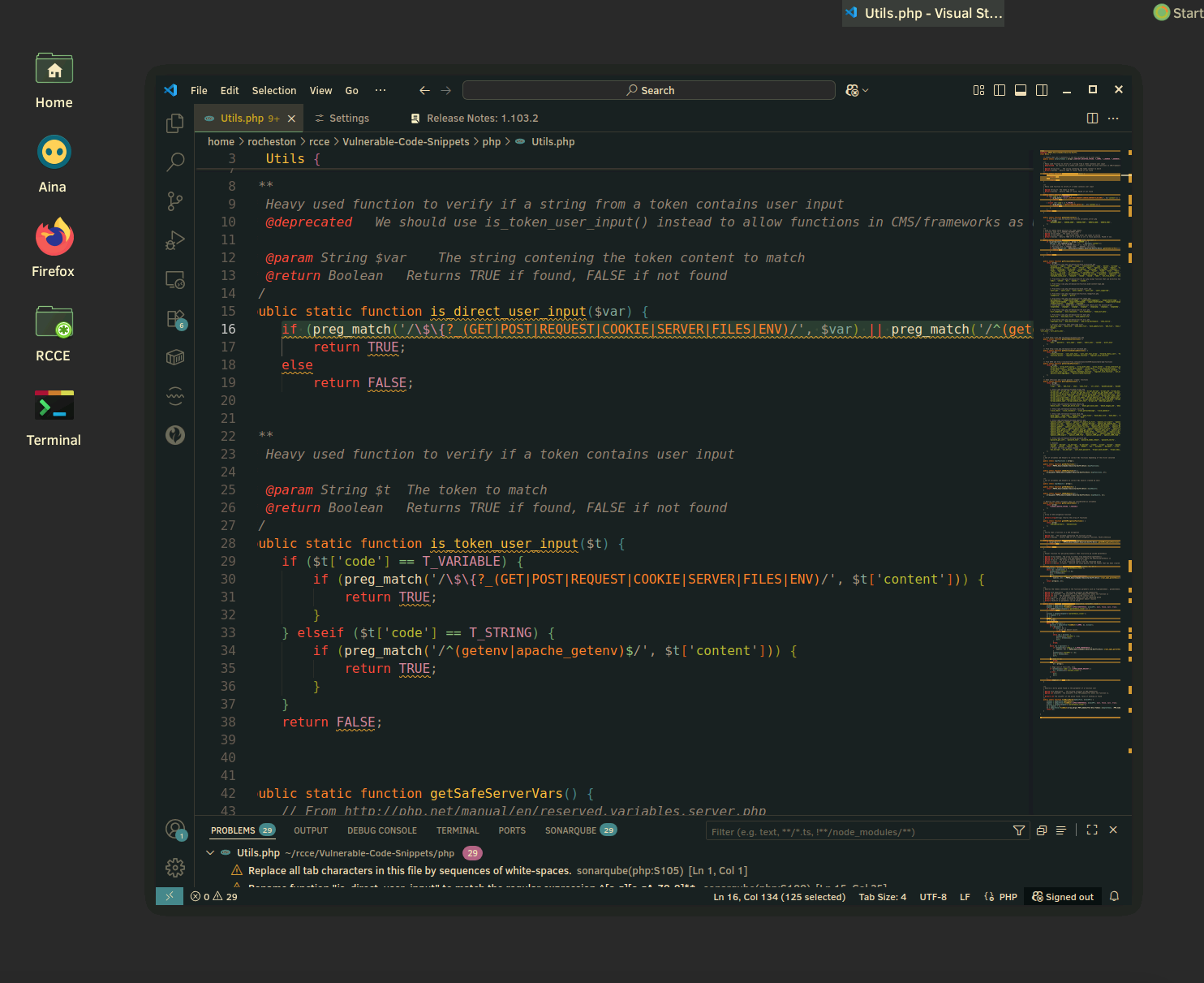Open the Selection menu
This screenshot has height=983, width=1204.
273,91
